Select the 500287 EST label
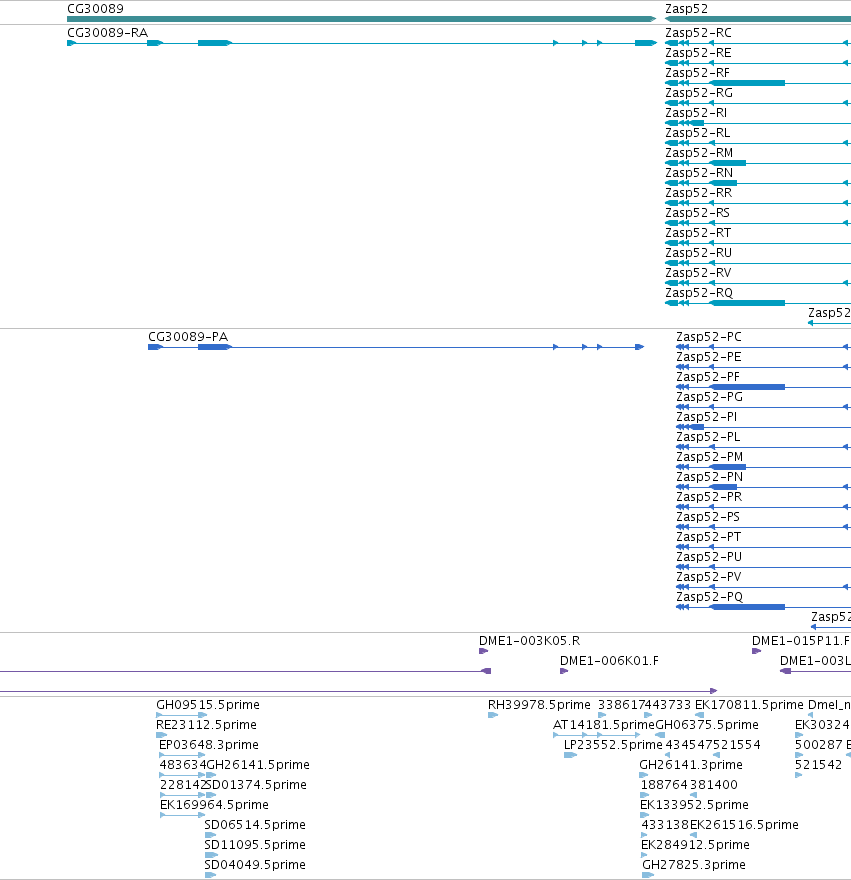 [x=819, y=745]
